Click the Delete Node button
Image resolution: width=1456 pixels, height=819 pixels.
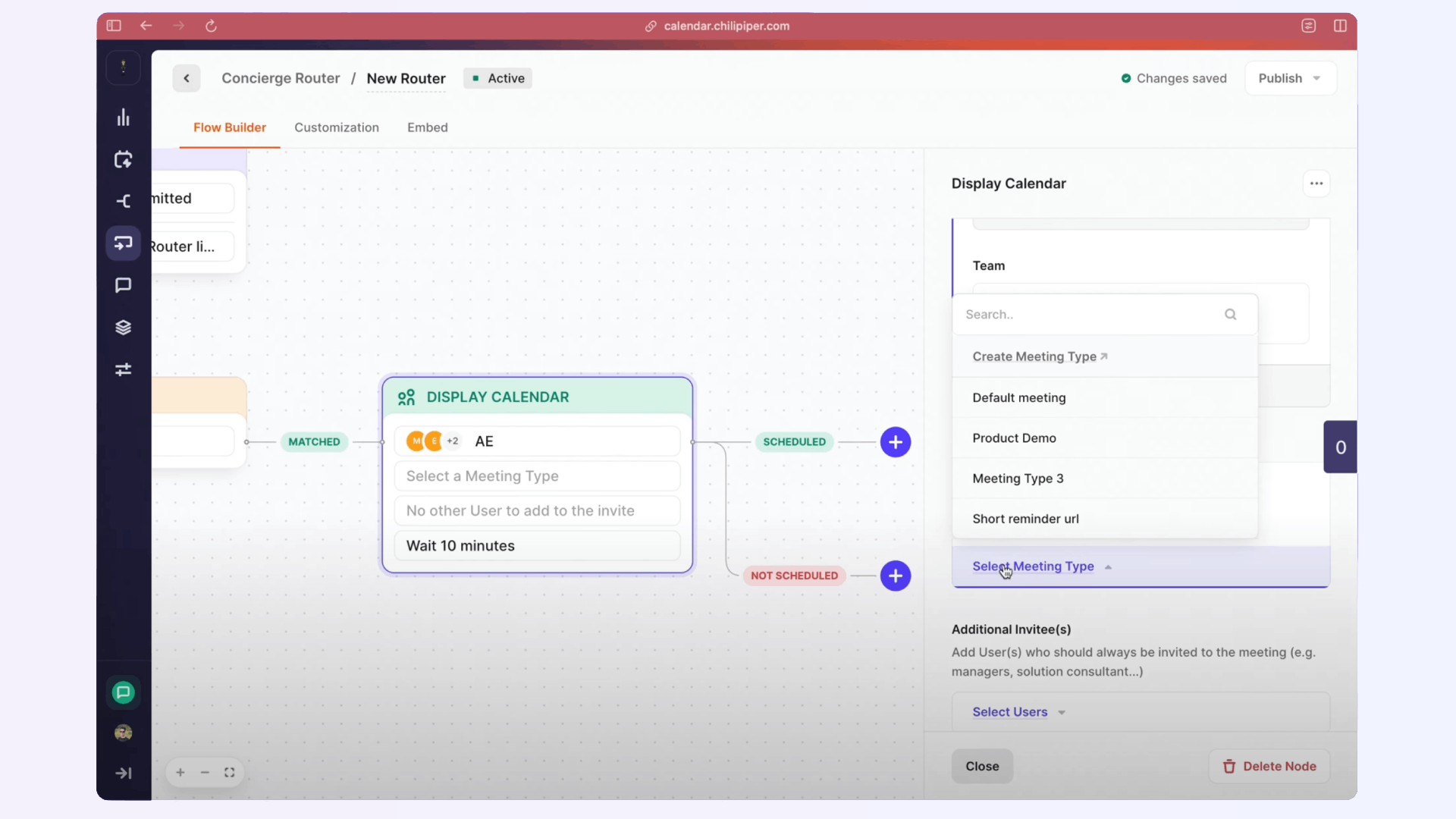(1269, 766)
